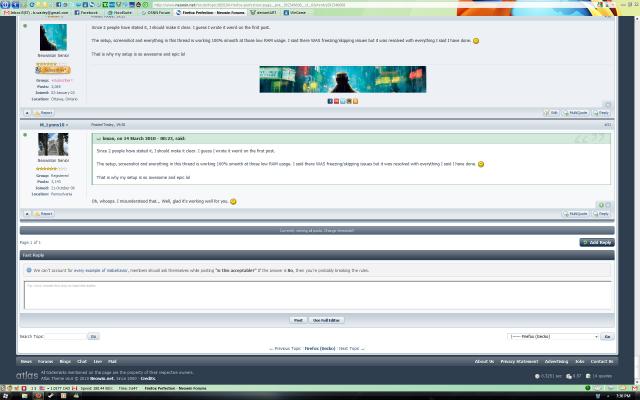Image resolution: width=640 pixels, height=400 pixels.
Task: Report the second post
Action: [x=43, y=213]
